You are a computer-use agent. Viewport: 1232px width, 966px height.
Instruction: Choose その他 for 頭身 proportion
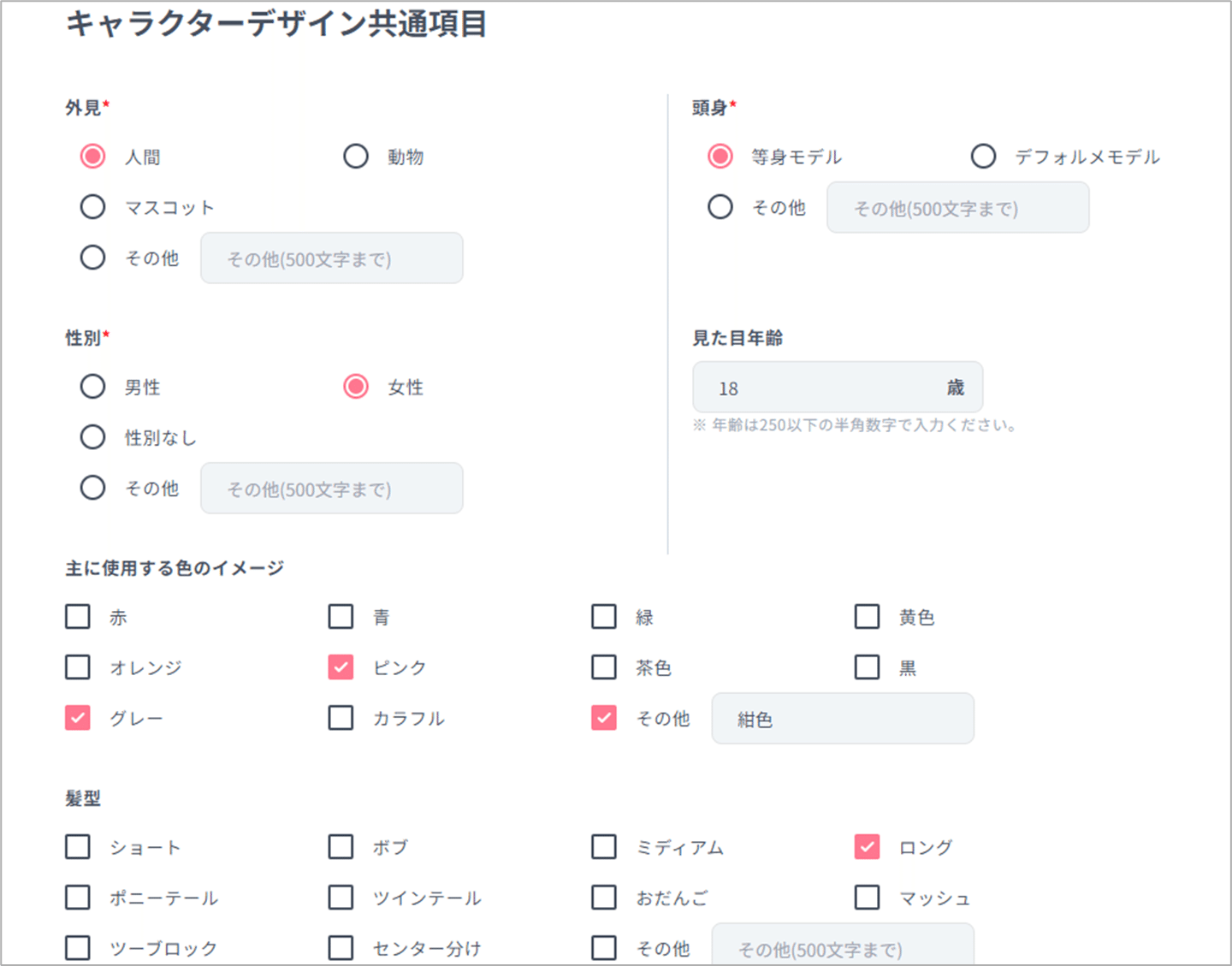pos(720,206)
